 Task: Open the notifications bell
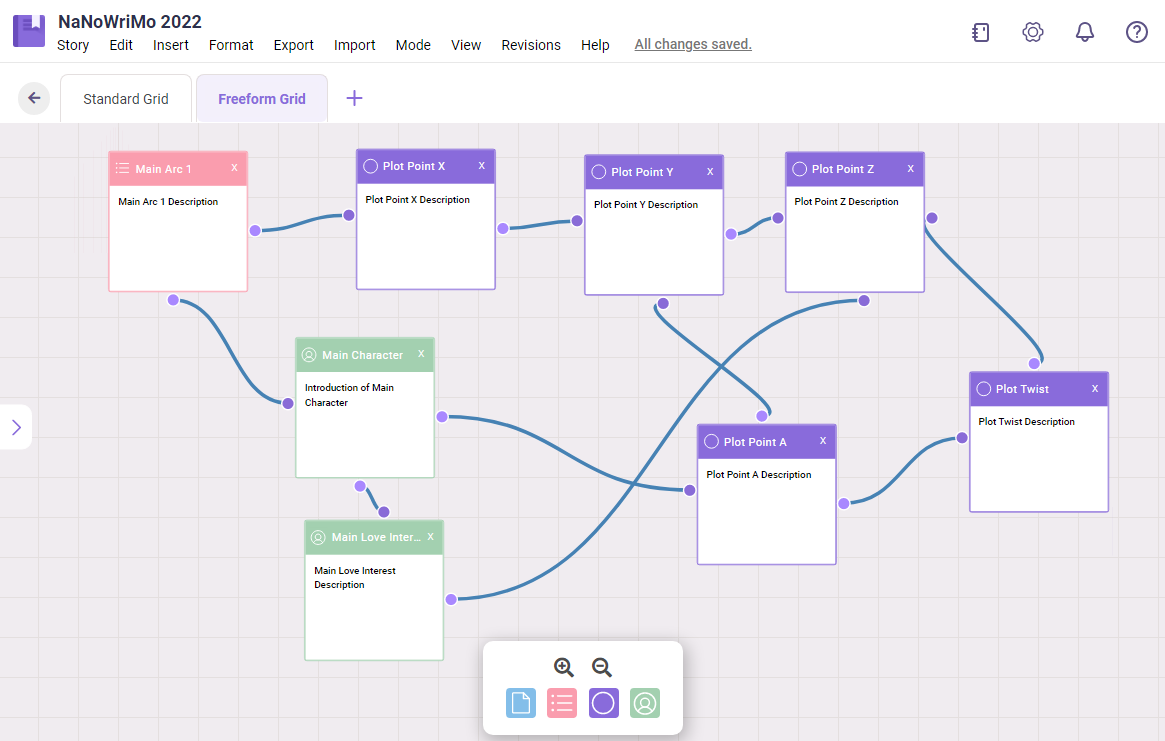[x=1085, y=32]
